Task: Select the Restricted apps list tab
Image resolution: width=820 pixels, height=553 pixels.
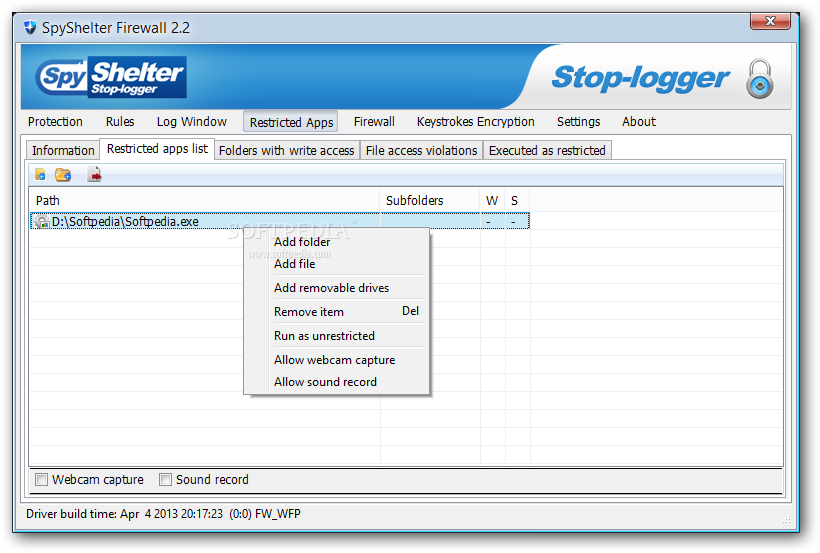Action: (157, 149)
